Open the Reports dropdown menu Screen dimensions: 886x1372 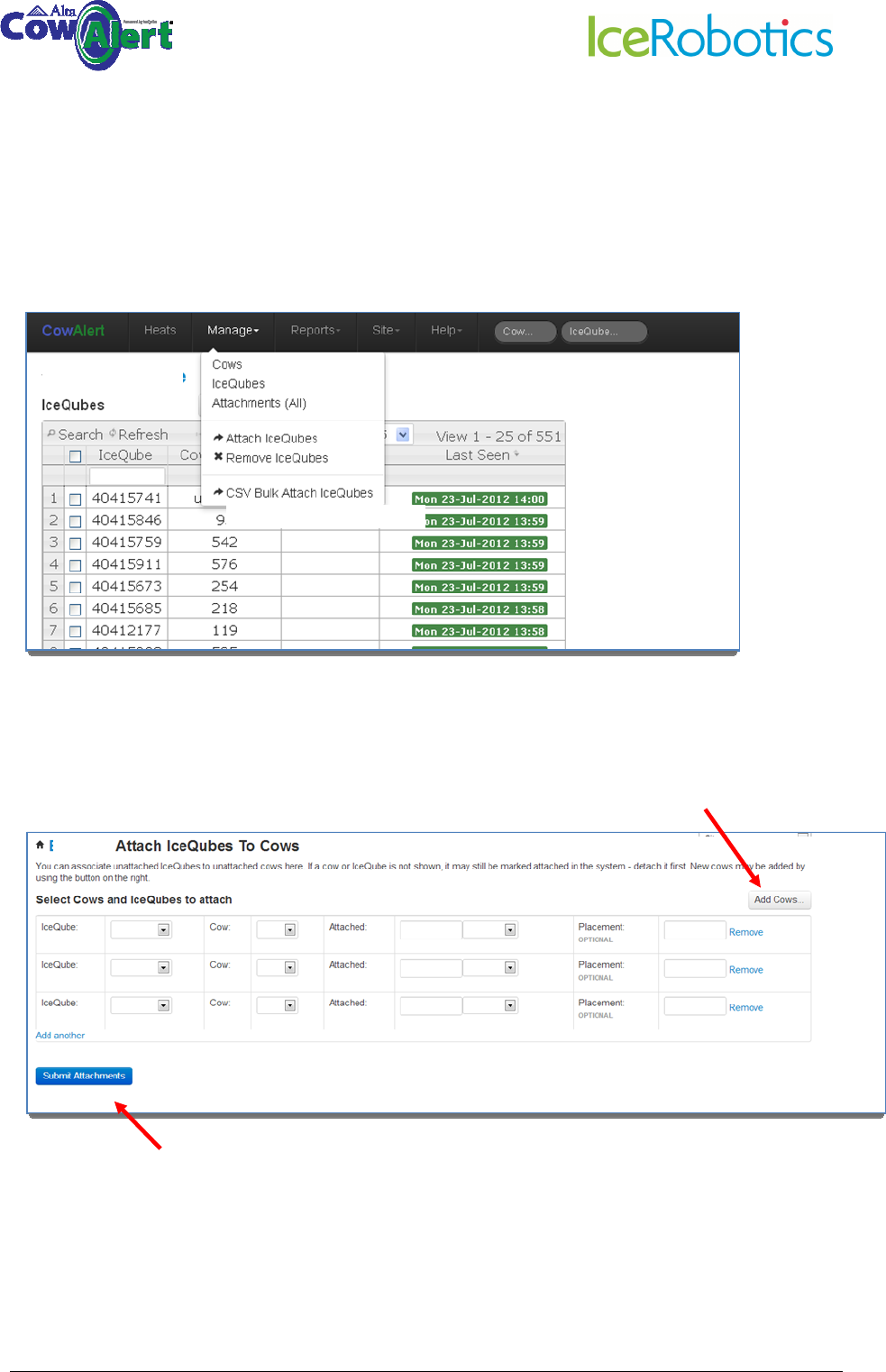coord(315,331)
